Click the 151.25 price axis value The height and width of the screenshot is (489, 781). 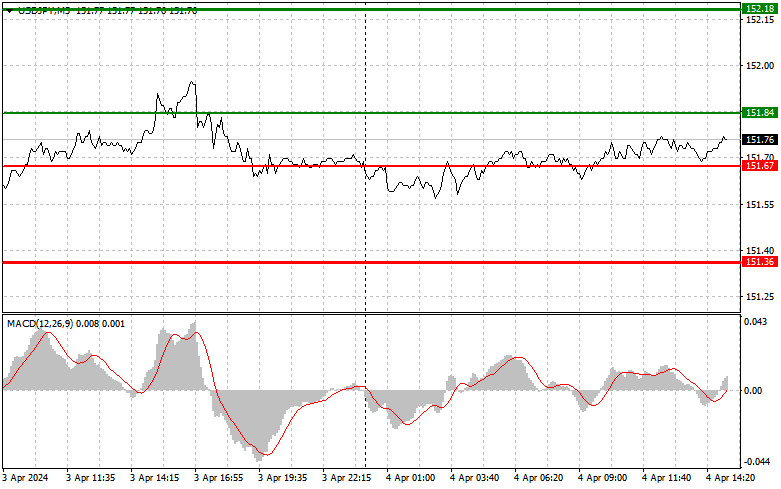[760, 297]
